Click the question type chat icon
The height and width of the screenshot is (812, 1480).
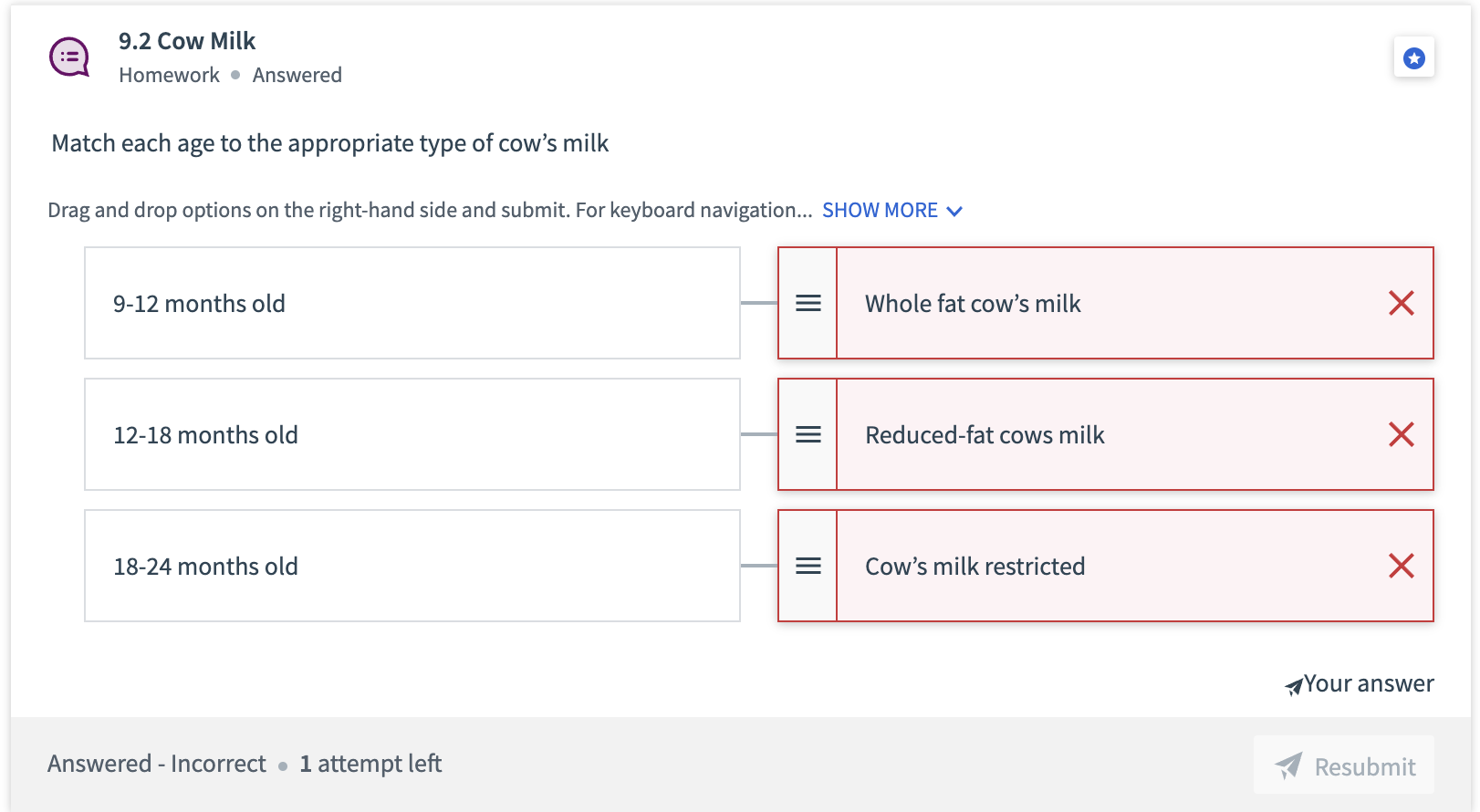pyautogui.click(x=69, y=57)
